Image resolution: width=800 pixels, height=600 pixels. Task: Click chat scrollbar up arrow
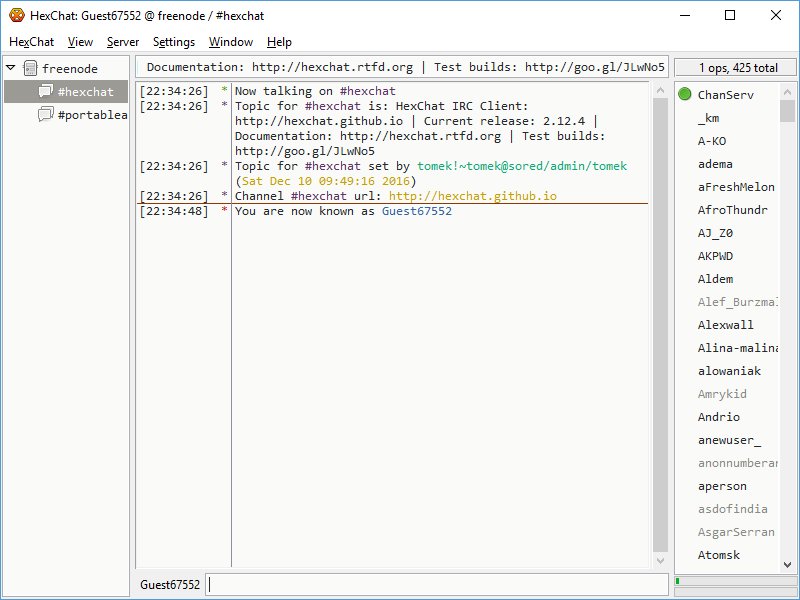click(x=660, y=90)
